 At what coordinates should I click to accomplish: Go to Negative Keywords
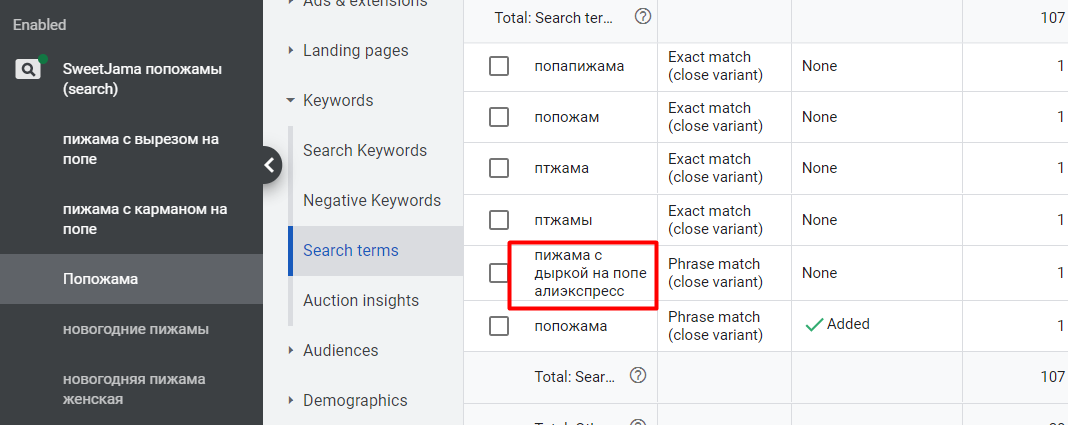pyautogui.click(x=372, y=200)
